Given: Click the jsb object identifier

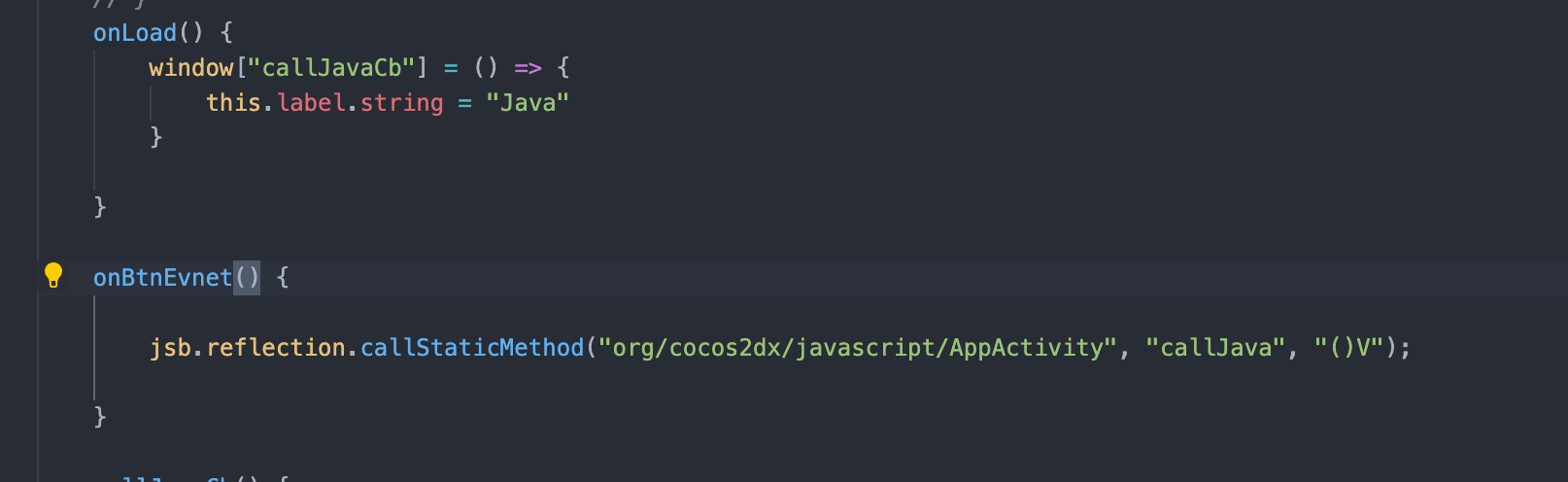Looking at the screenshot, I should pyautogui.click(x=170, y=348).
